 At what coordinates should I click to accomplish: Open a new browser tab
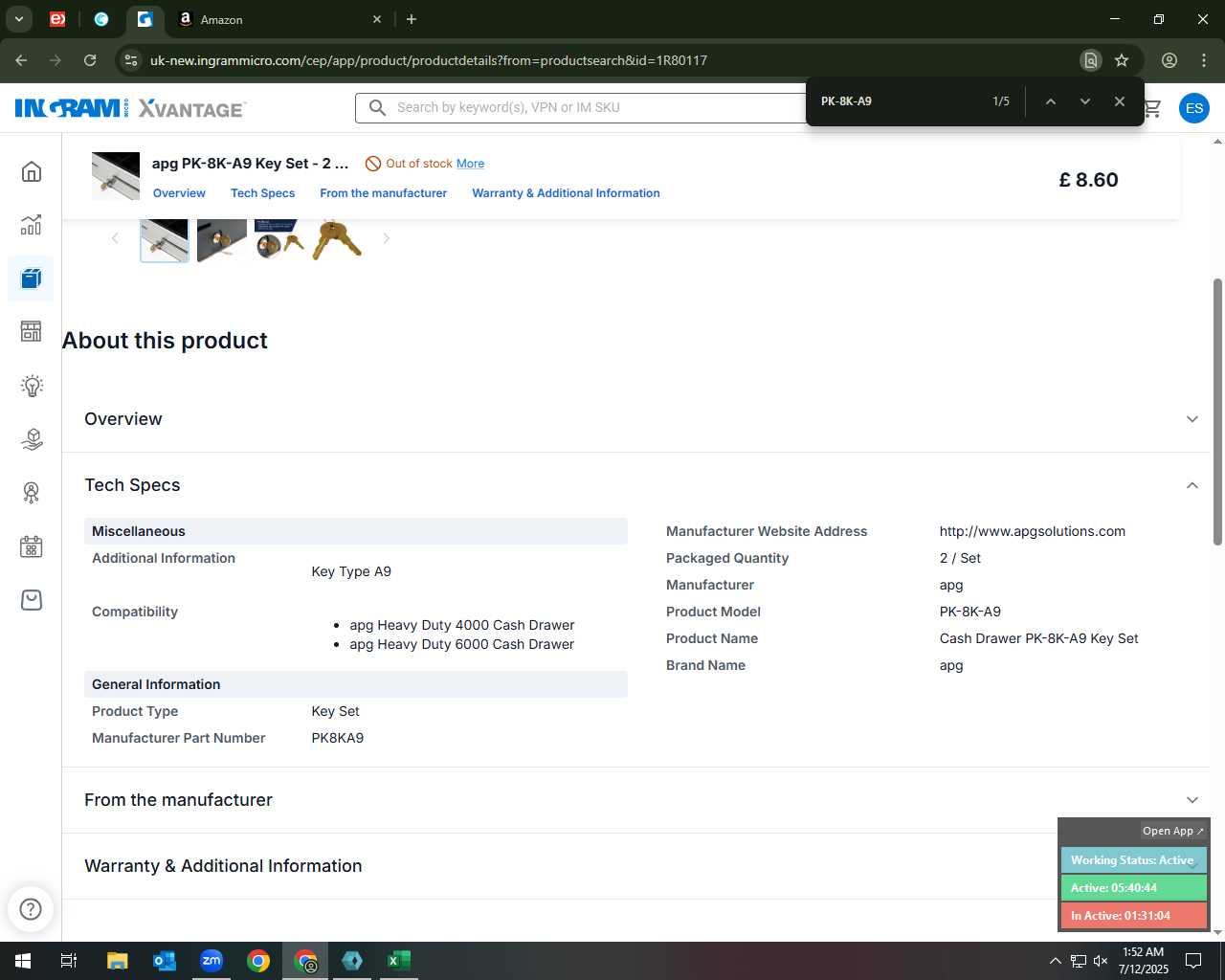point(412,19)
